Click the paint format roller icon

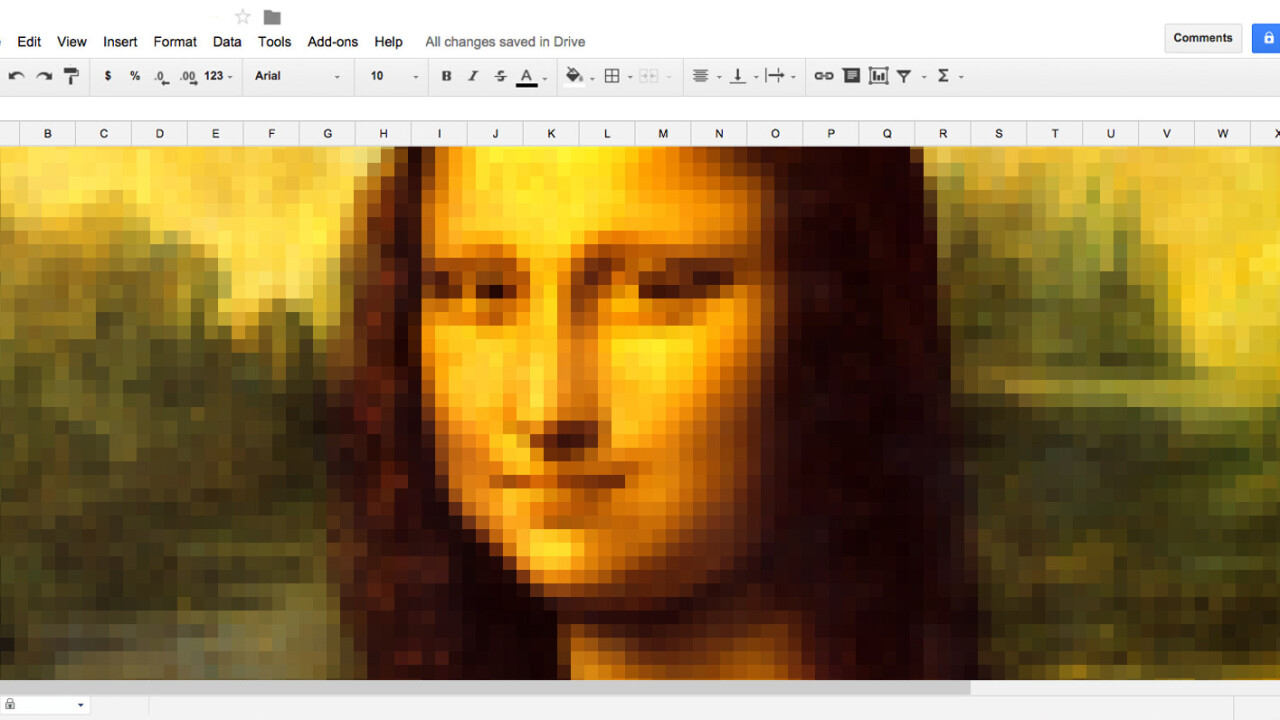tap(71, 76)
